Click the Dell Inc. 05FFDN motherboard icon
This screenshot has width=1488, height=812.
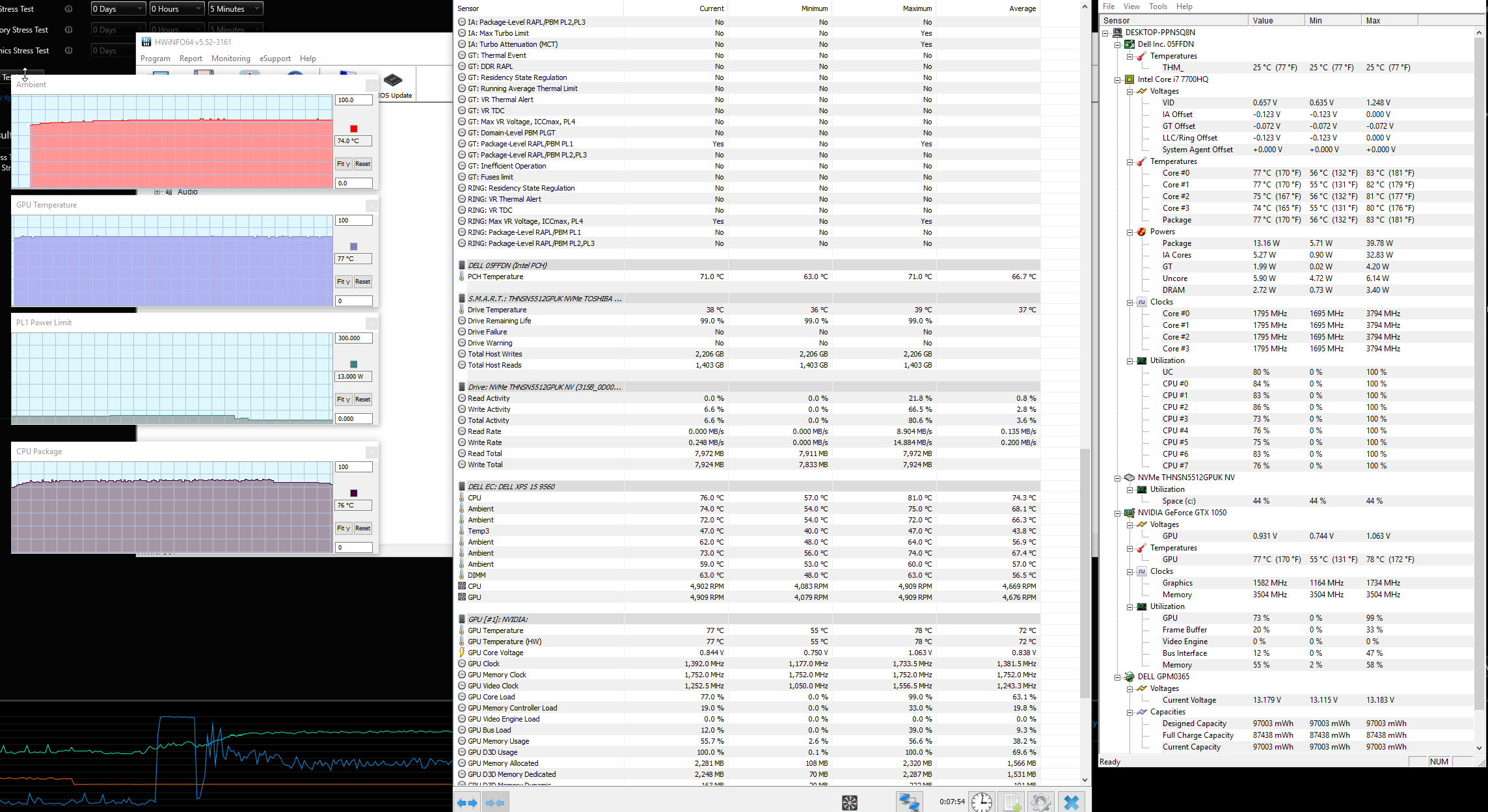click(1130, 44)
